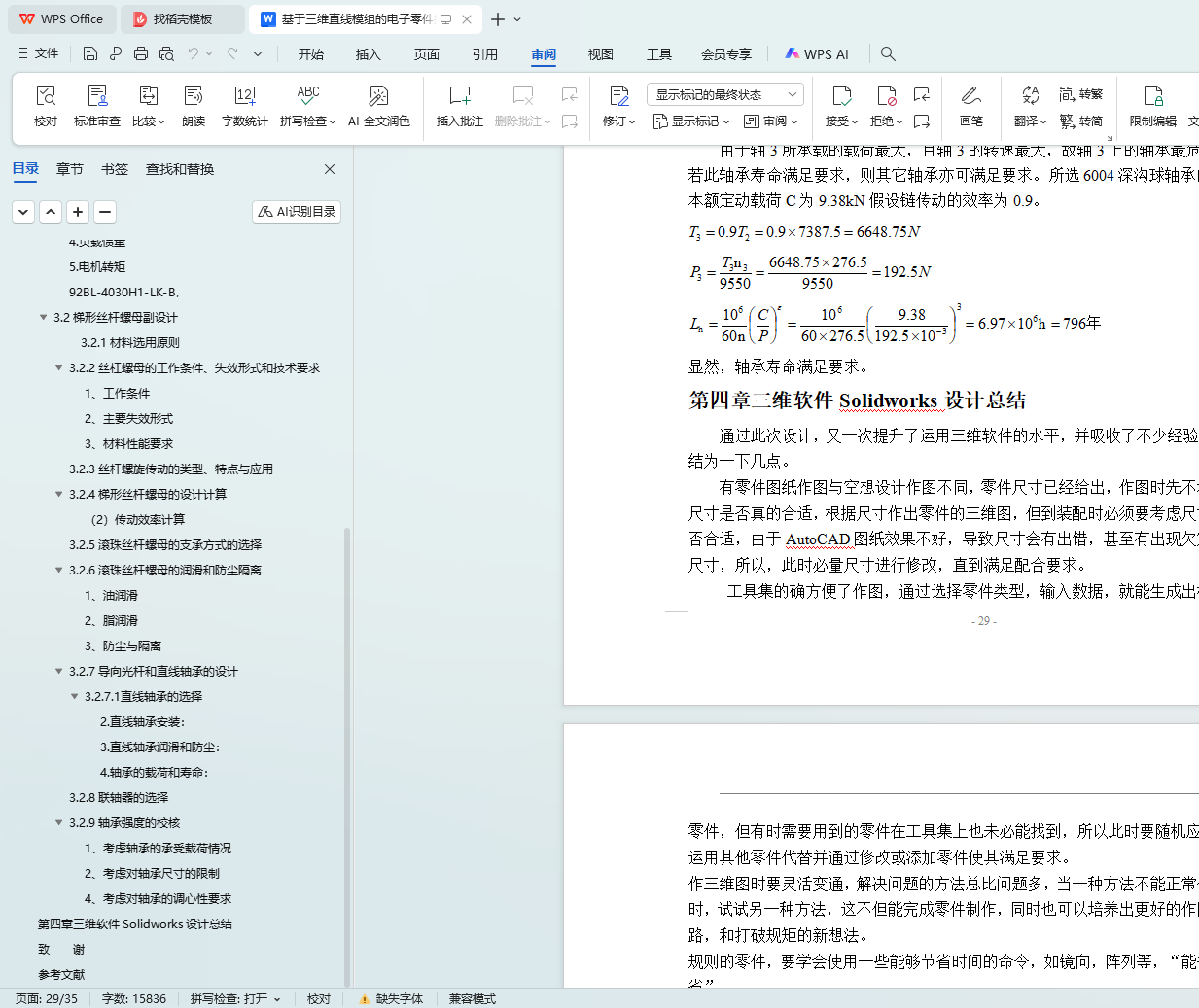Image resolution: width=1199 pixels, height=1008 pixels.
Task: Open the 显示标记 dropdown
Action: (691, 122)
